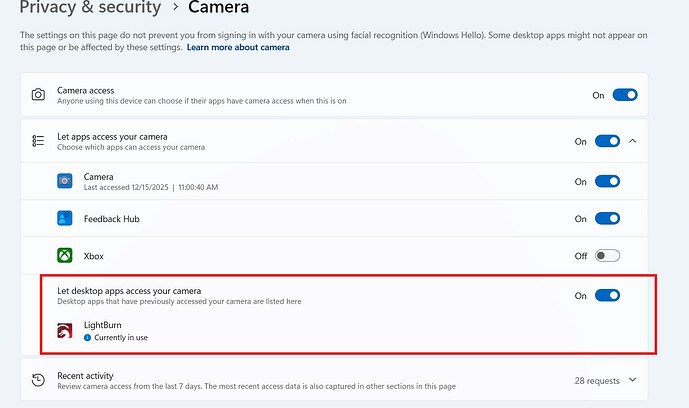The height and width of the screenshot is (408, 689).
Task: Click the Camera app icon
Action: pos(65,181)
